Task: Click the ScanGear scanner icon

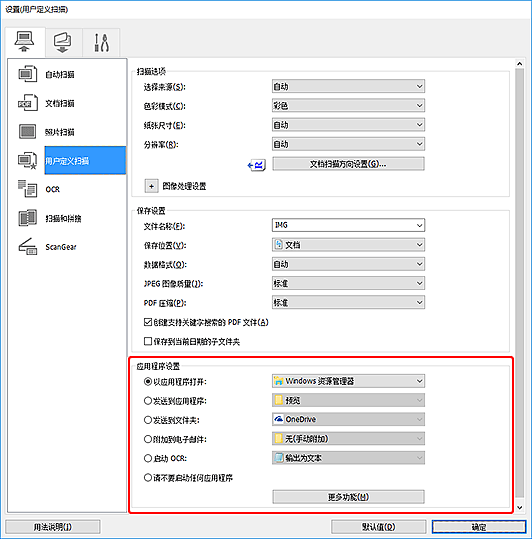Action: tap(27, 246)
